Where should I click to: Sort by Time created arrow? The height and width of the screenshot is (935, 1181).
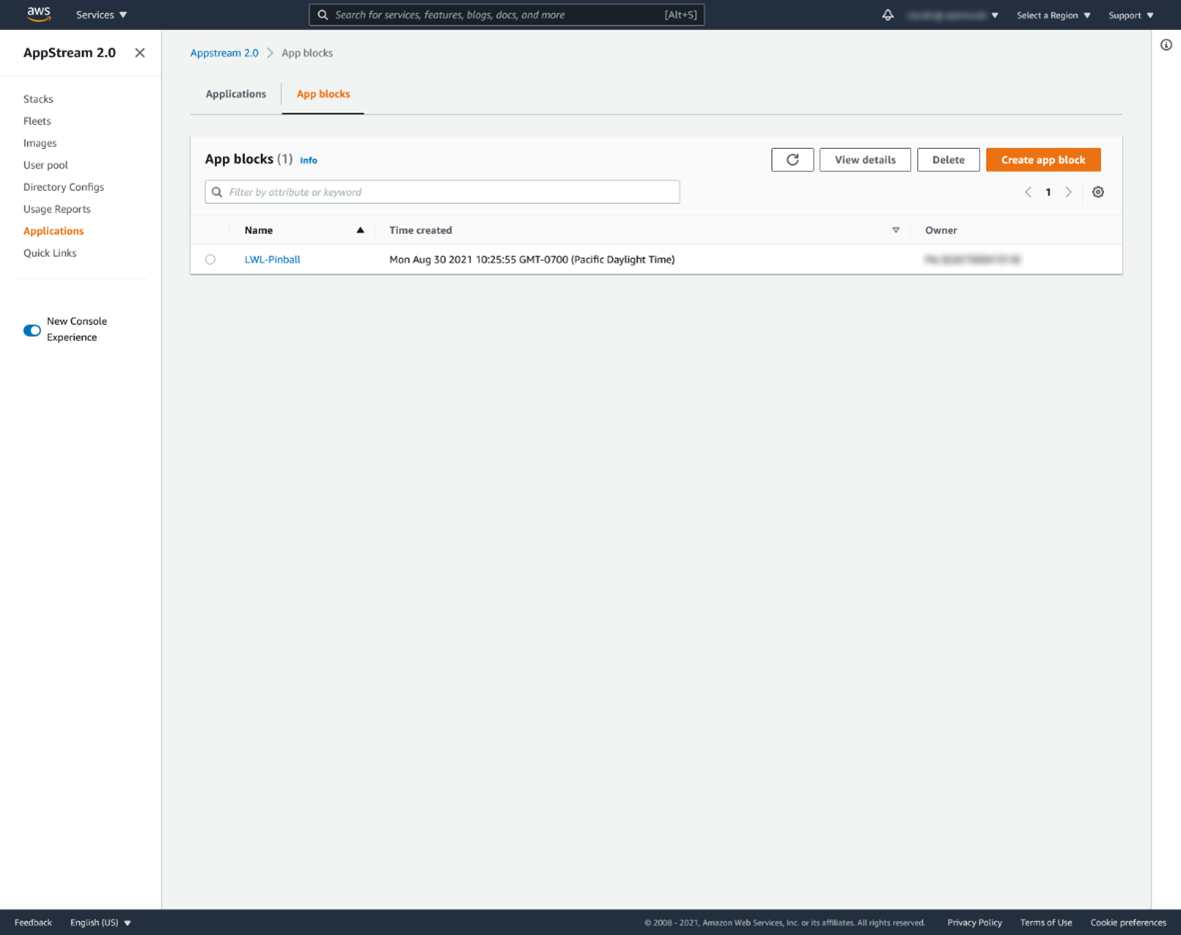(896, 231)
